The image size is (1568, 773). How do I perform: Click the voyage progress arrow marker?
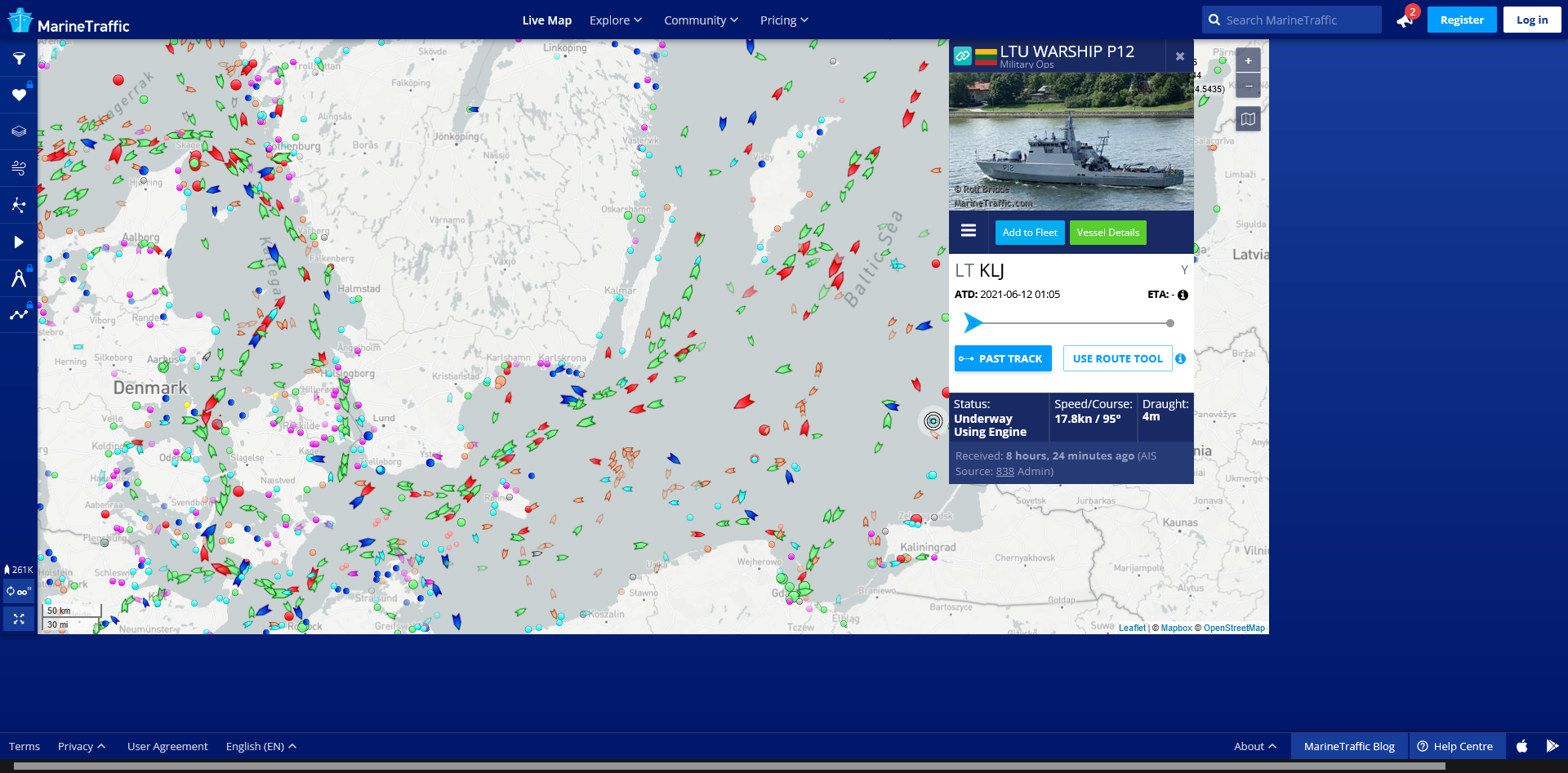(973, 323)
